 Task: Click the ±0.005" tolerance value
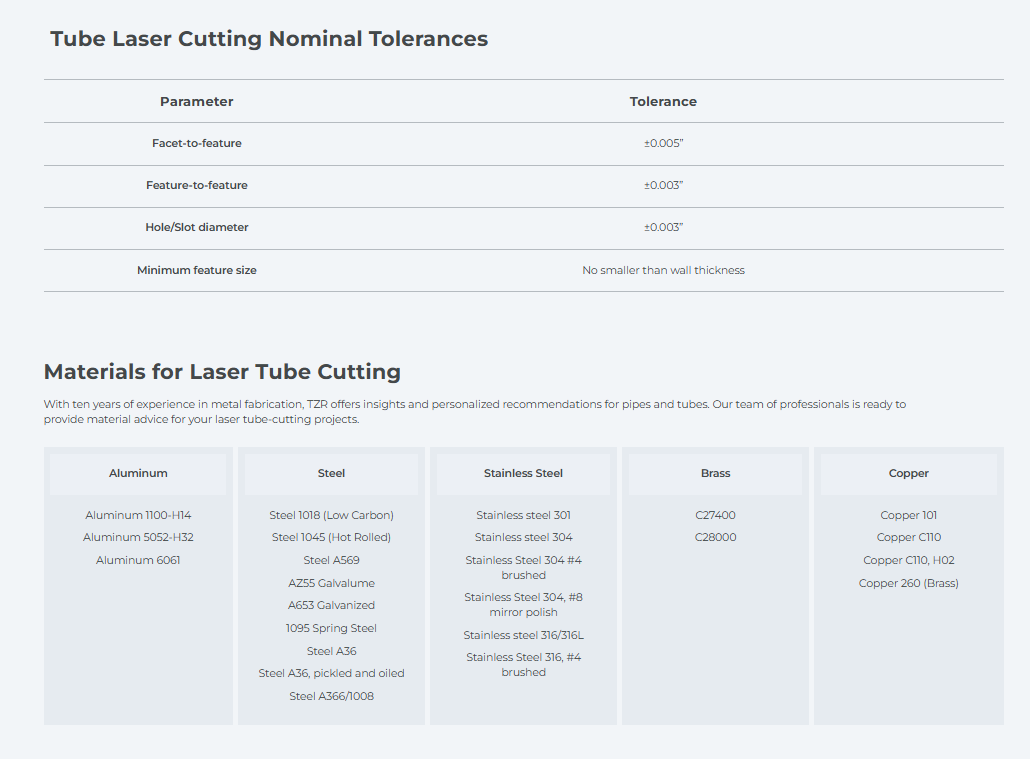pos(663,143)
